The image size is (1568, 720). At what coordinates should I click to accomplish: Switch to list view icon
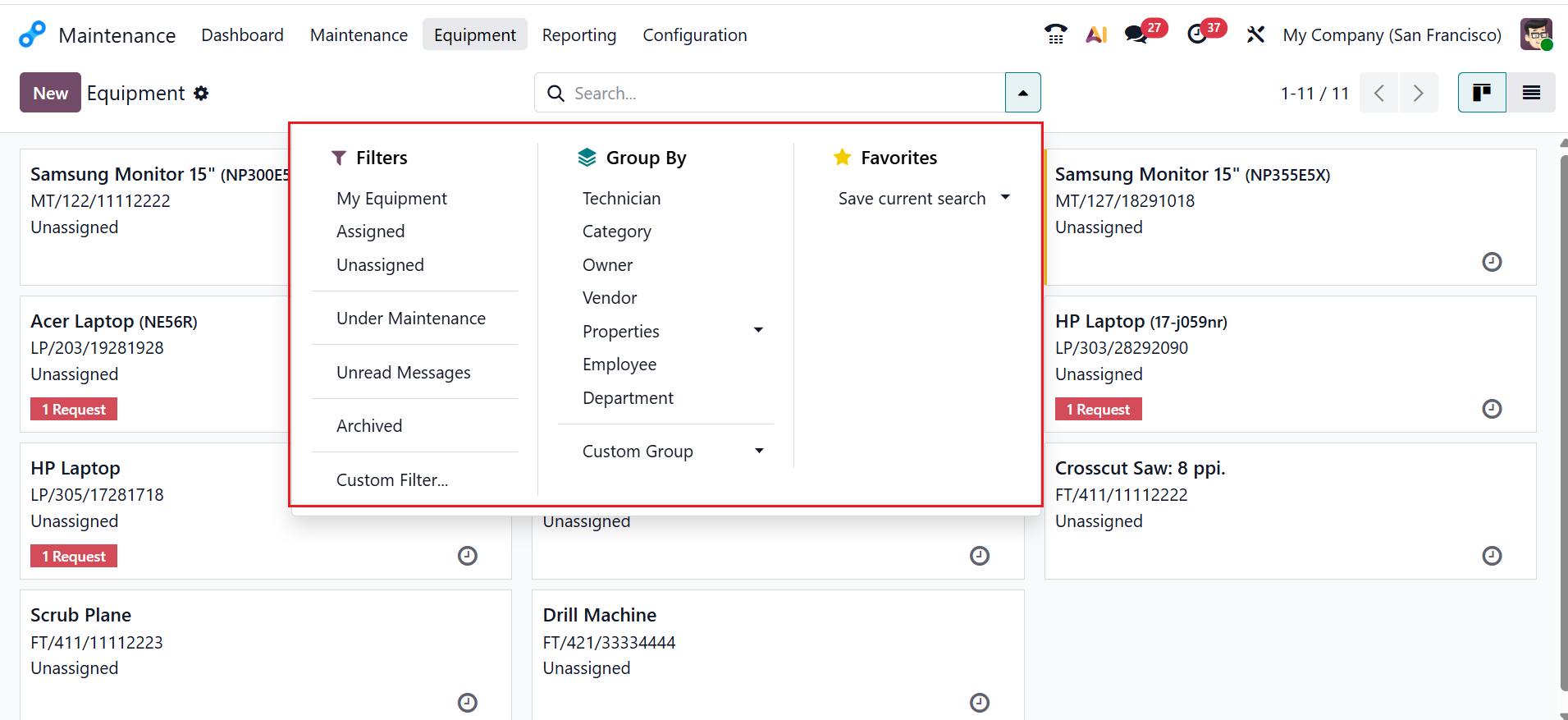tap(1531, 93)
